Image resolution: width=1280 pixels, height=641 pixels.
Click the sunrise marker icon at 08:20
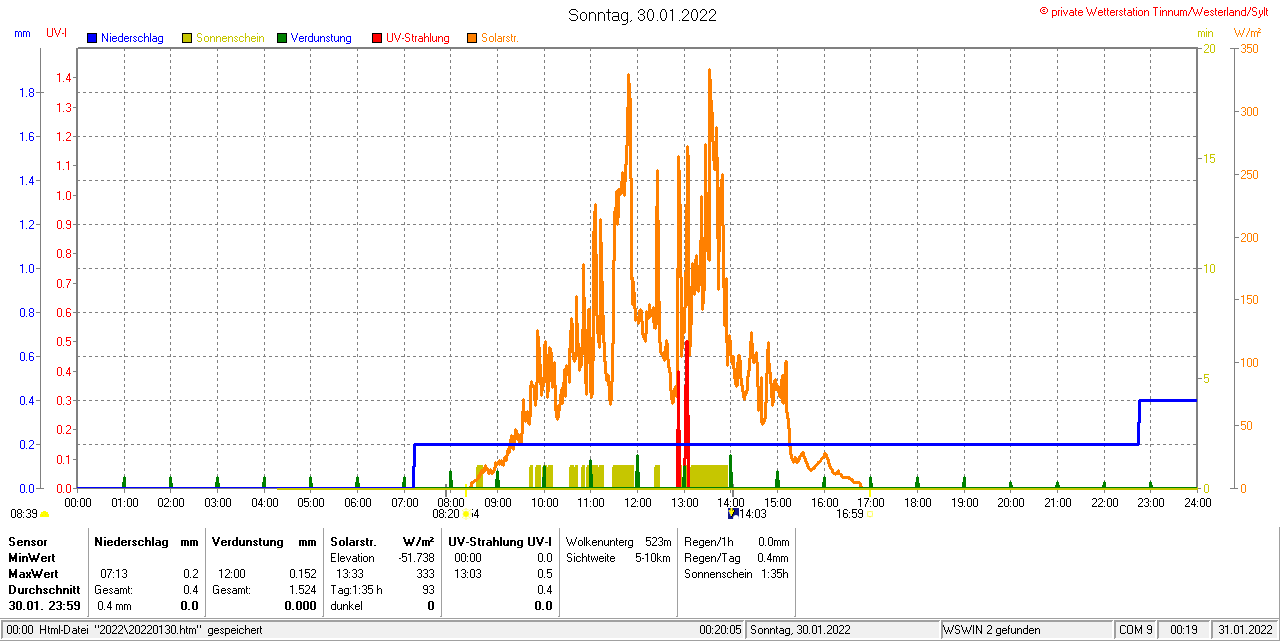click(x=466, y=514)
